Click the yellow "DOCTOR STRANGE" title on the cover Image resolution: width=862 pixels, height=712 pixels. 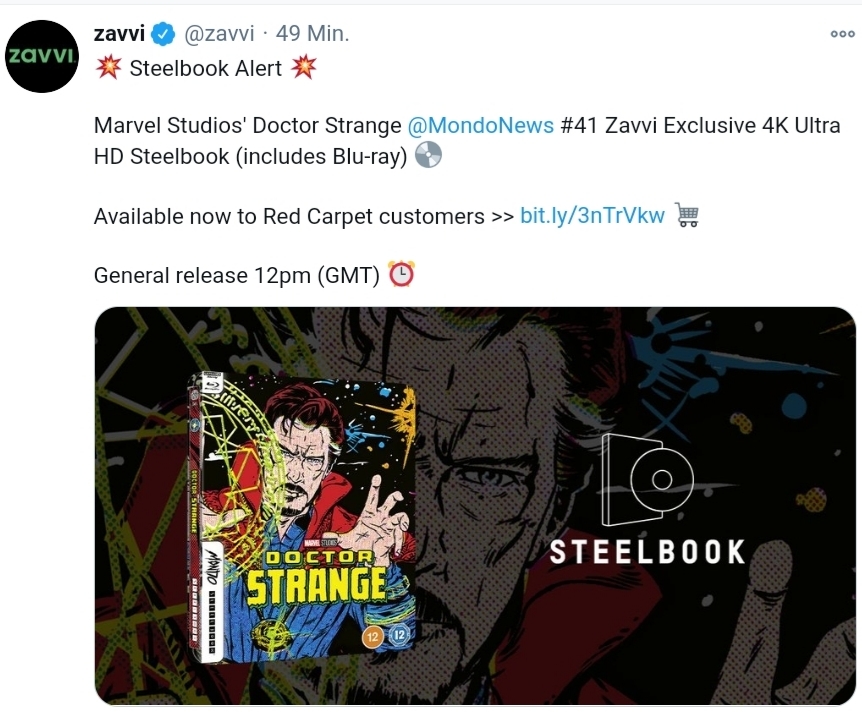pos(315,578)
